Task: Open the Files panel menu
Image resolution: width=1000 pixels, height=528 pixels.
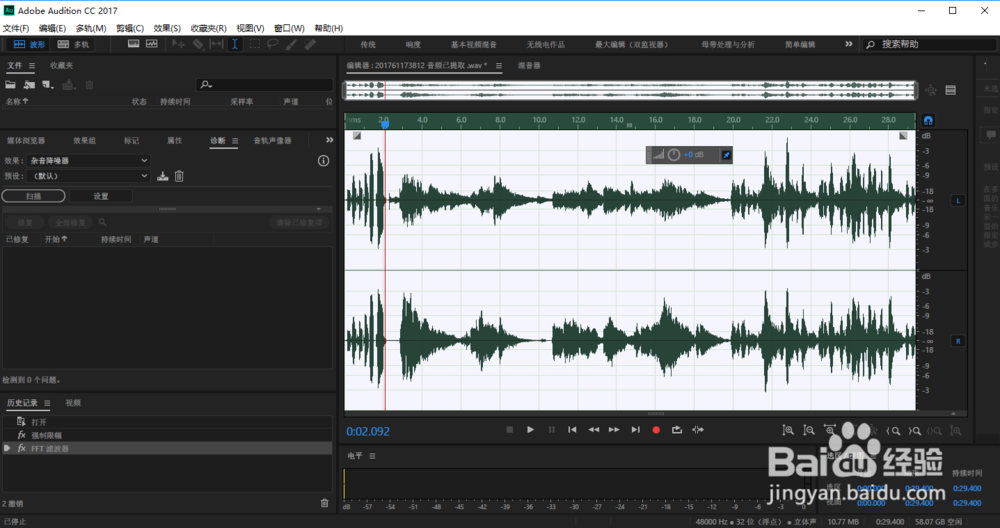Action: click(32, 66)
